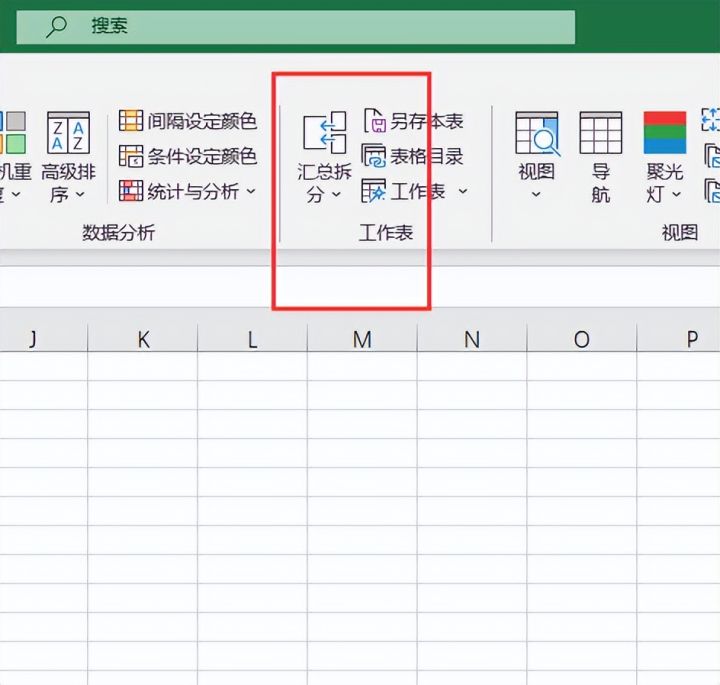Select 间隔设定颜色 text button
Image resolution: width=720 pixels, height=685 pixels.
[x=202, y=121]
